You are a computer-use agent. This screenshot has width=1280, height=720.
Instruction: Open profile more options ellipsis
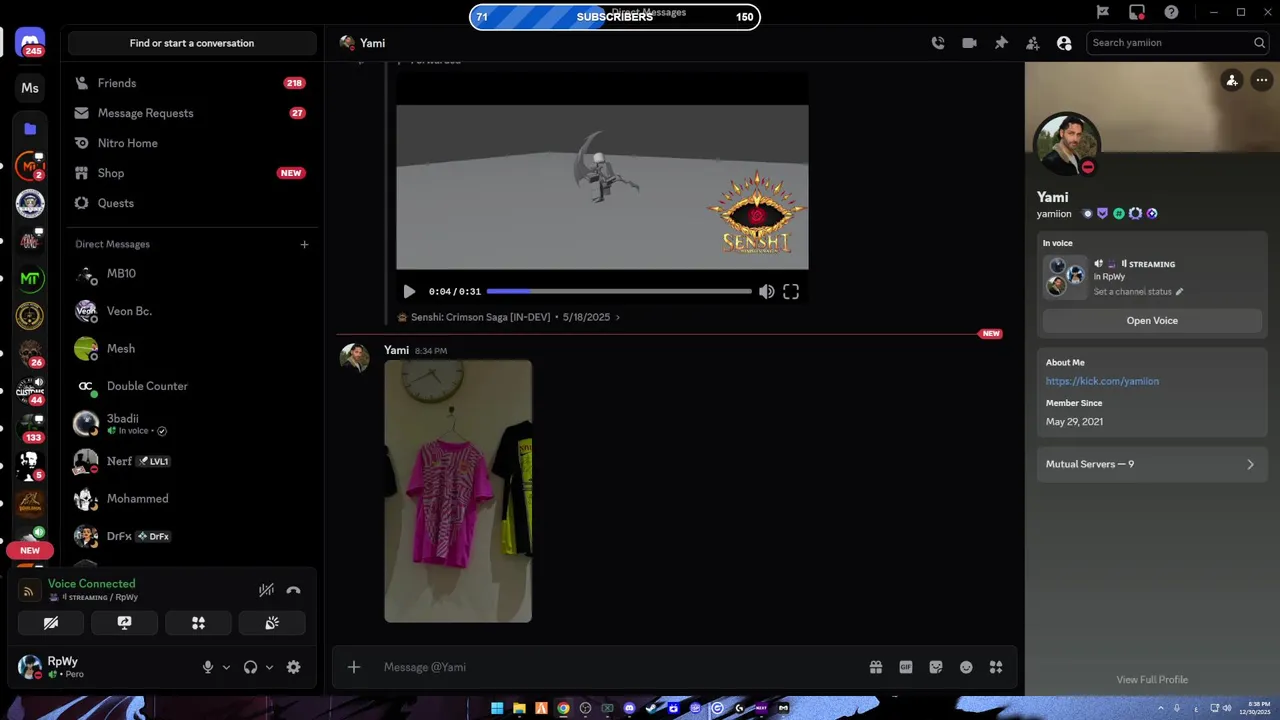pyautogui.click(x=1262, y=81)
